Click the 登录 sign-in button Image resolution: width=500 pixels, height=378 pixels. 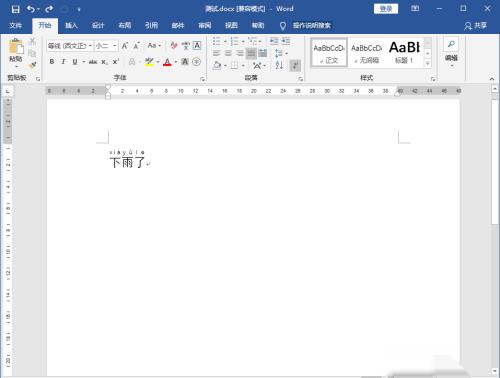(386, 9)
